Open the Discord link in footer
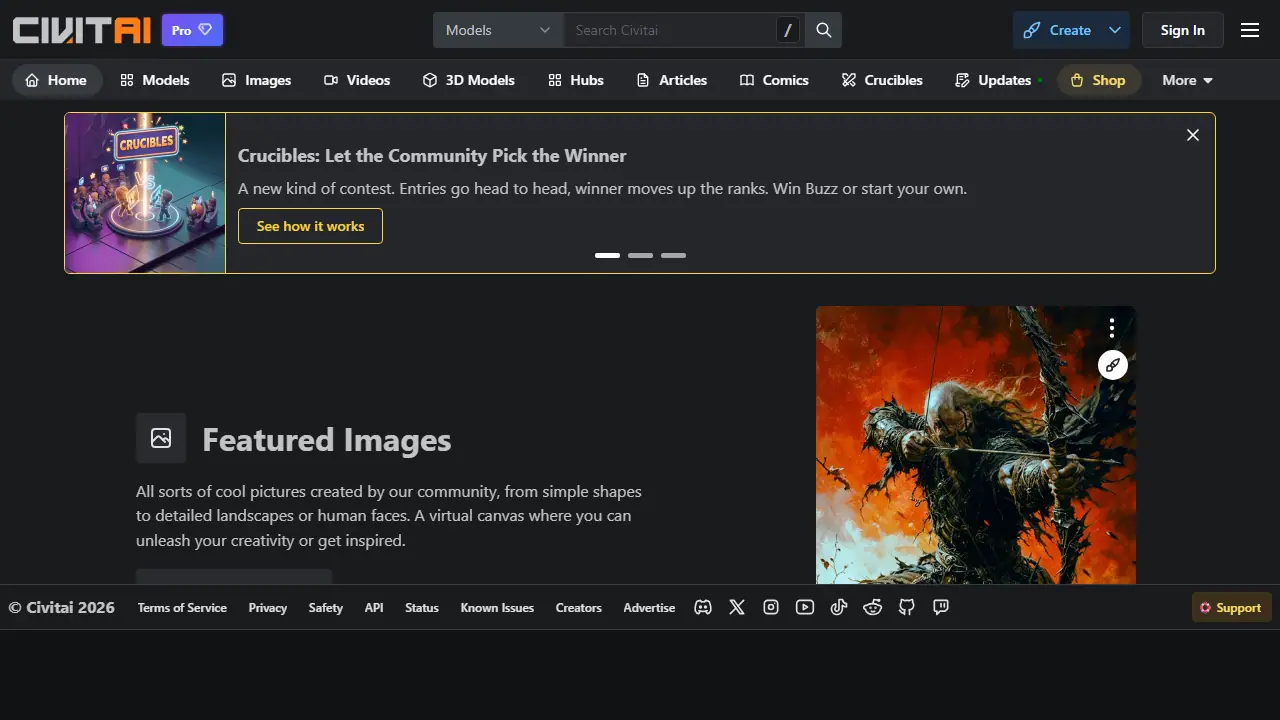Image resolution: width=1280 pixels, height=720 pixels. pos(703,607)
